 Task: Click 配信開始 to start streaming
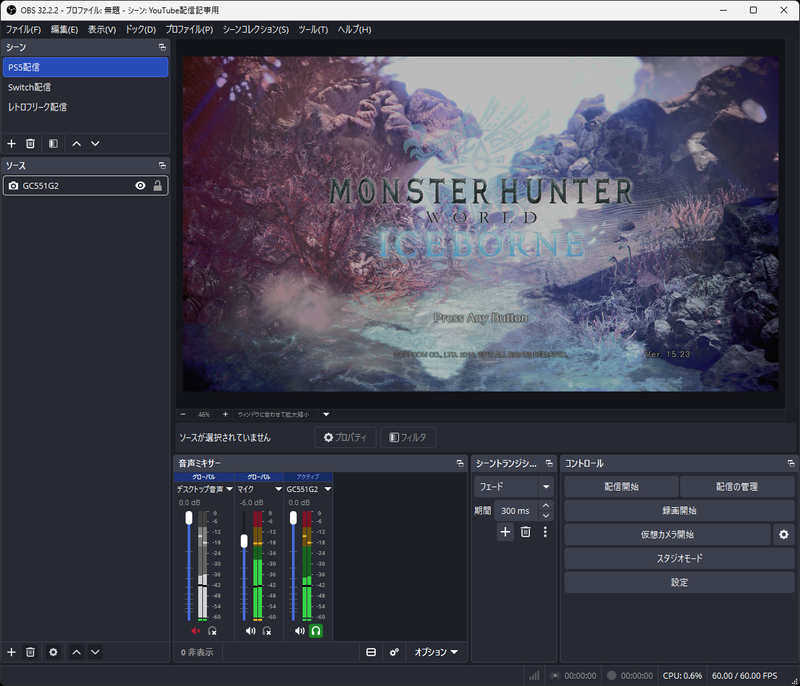(x=621, y=487)
